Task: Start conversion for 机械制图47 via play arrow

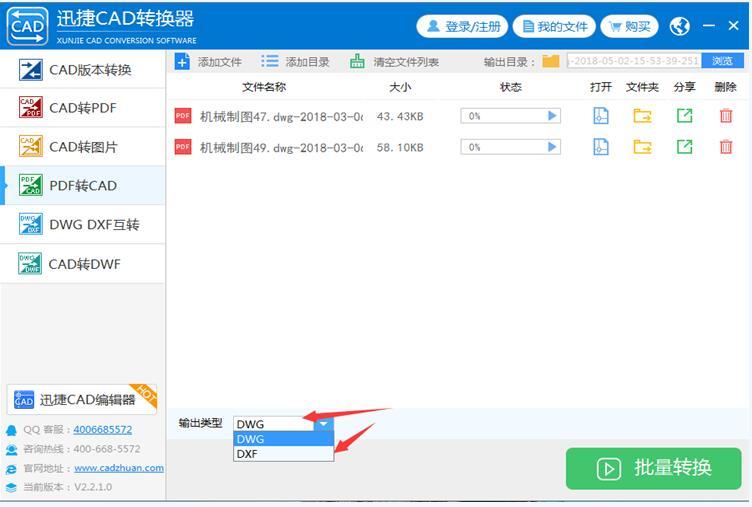Action: point(552,116)
